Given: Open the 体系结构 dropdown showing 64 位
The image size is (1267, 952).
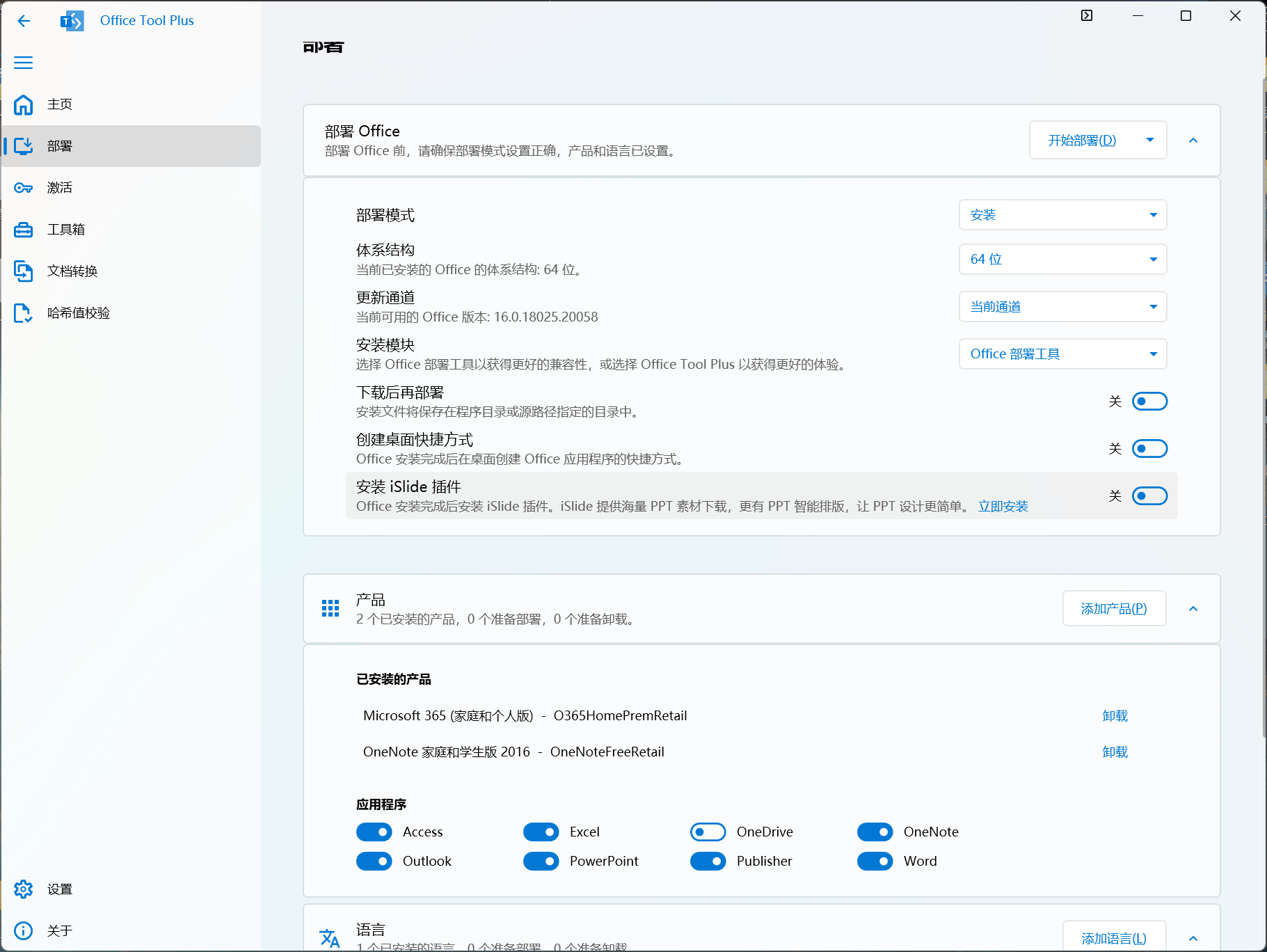Looking at the screenshot, I should (1062, 260).
